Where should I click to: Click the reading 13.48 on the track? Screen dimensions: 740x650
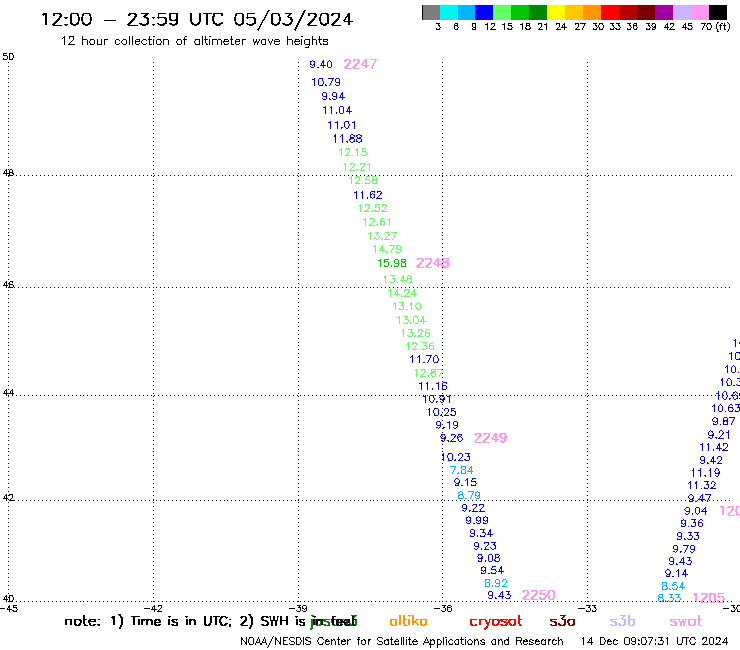pyautogui.click(x=397, y=279)
